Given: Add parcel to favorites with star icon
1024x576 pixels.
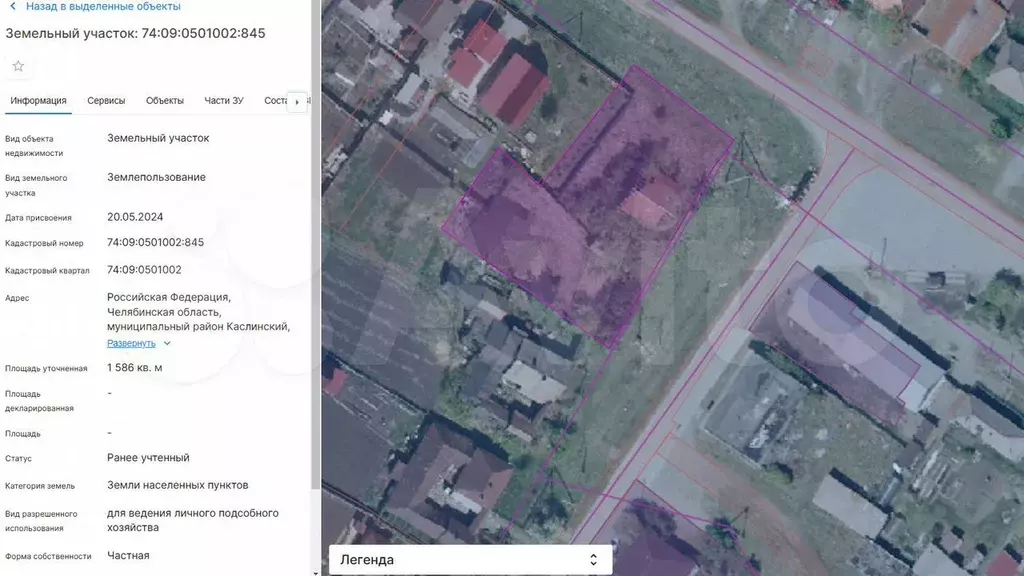Looking at the screenshot, I should tap(18, 66).
